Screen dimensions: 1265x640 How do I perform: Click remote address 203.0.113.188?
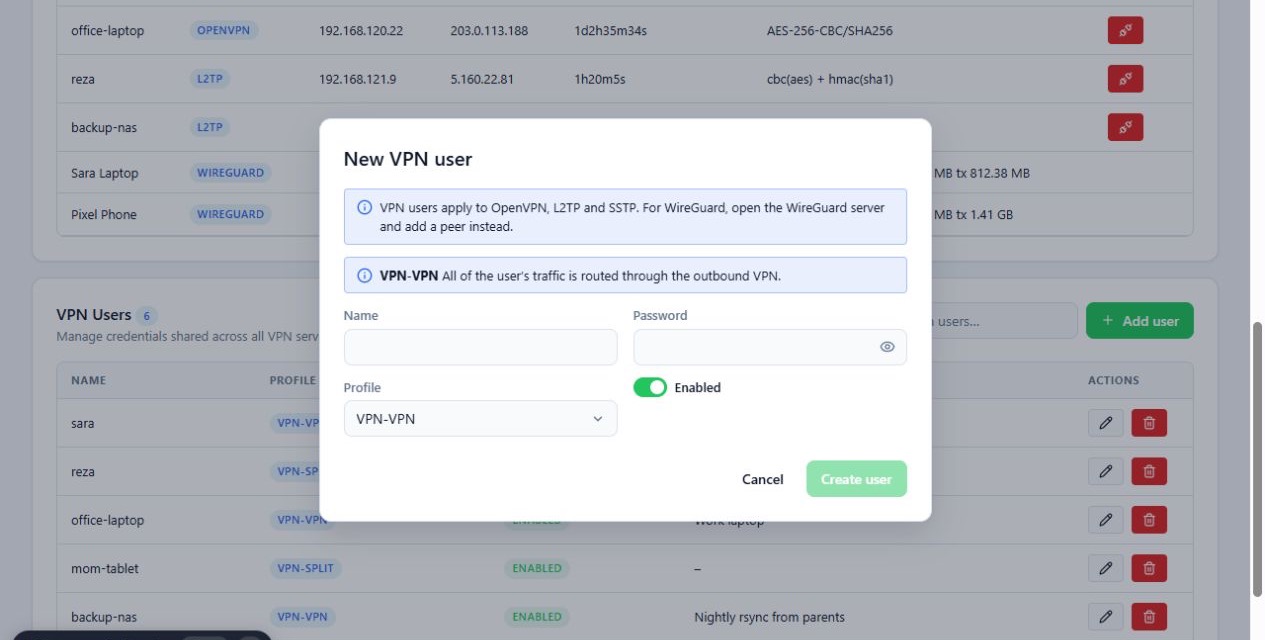(489, 31)
